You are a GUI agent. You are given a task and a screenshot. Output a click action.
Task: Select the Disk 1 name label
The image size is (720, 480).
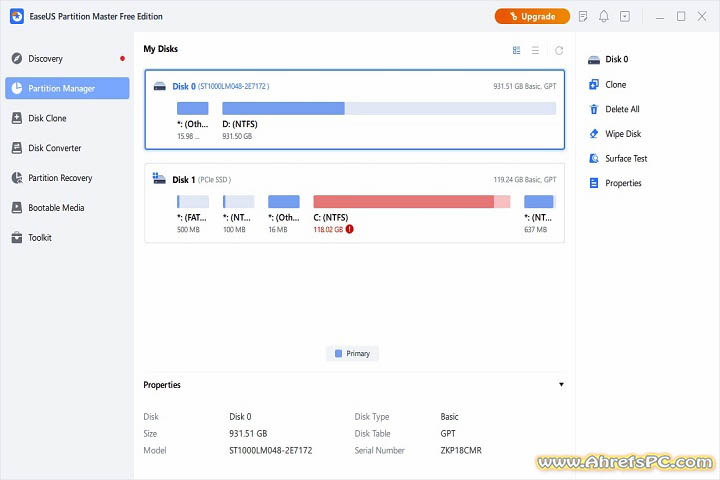coord(184,180)
